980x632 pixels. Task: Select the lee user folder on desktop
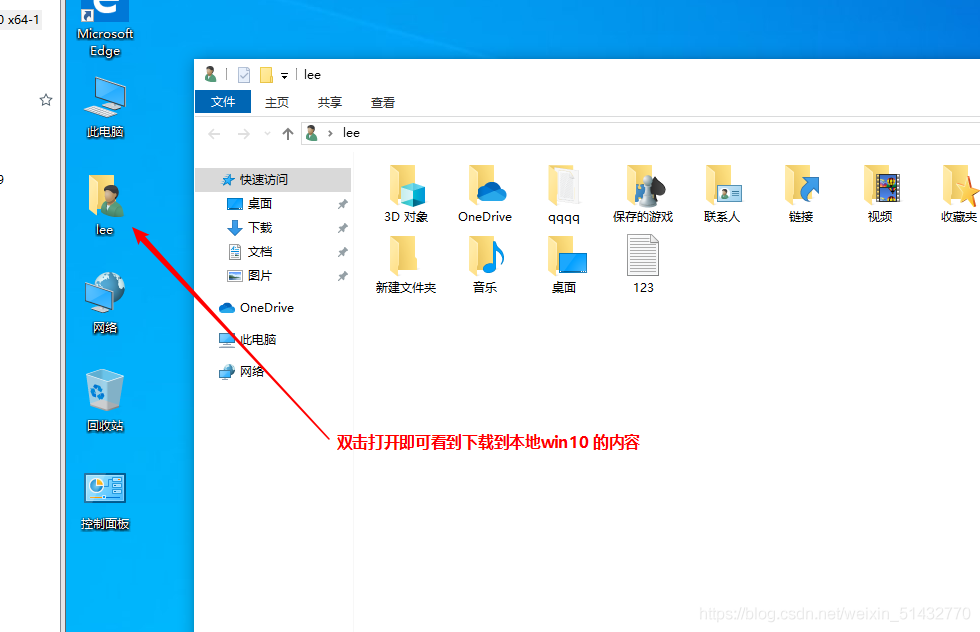[x=104, y=205]
